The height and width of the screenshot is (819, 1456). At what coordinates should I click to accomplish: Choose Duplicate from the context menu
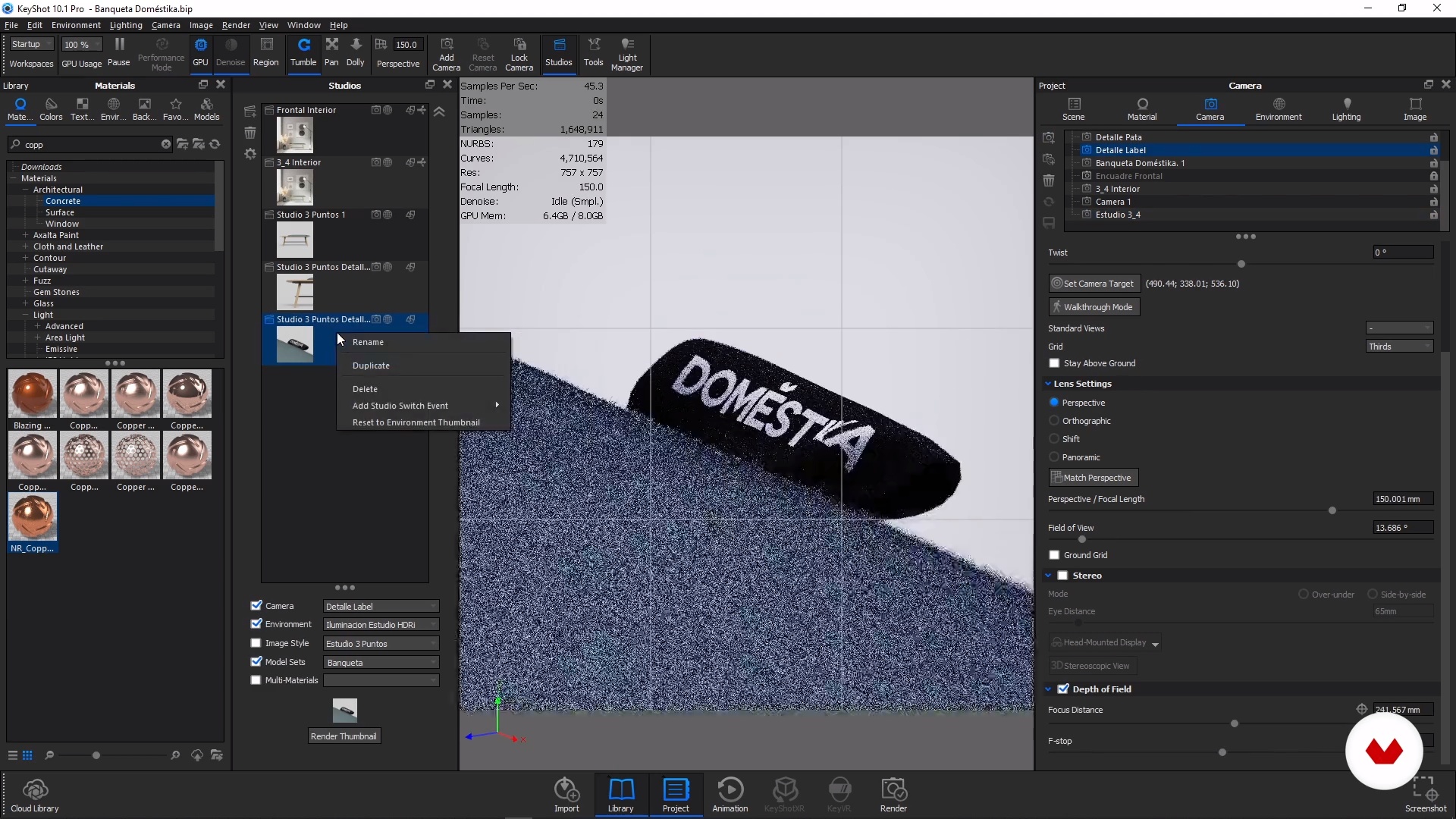click(x=423, y=366)
